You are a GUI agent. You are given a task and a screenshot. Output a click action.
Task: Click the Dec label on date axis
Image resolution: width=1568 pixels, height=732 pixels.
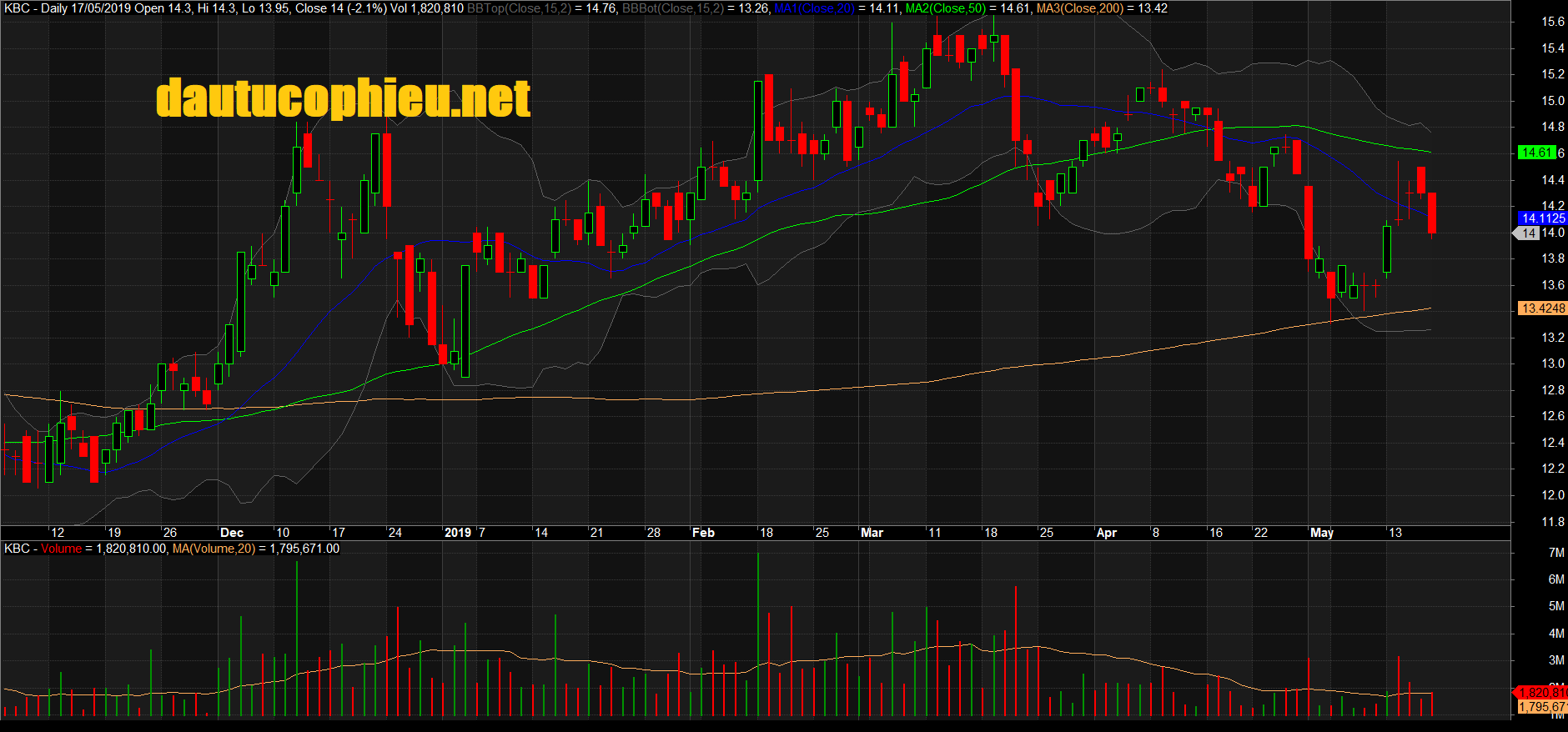click(232, 533)
